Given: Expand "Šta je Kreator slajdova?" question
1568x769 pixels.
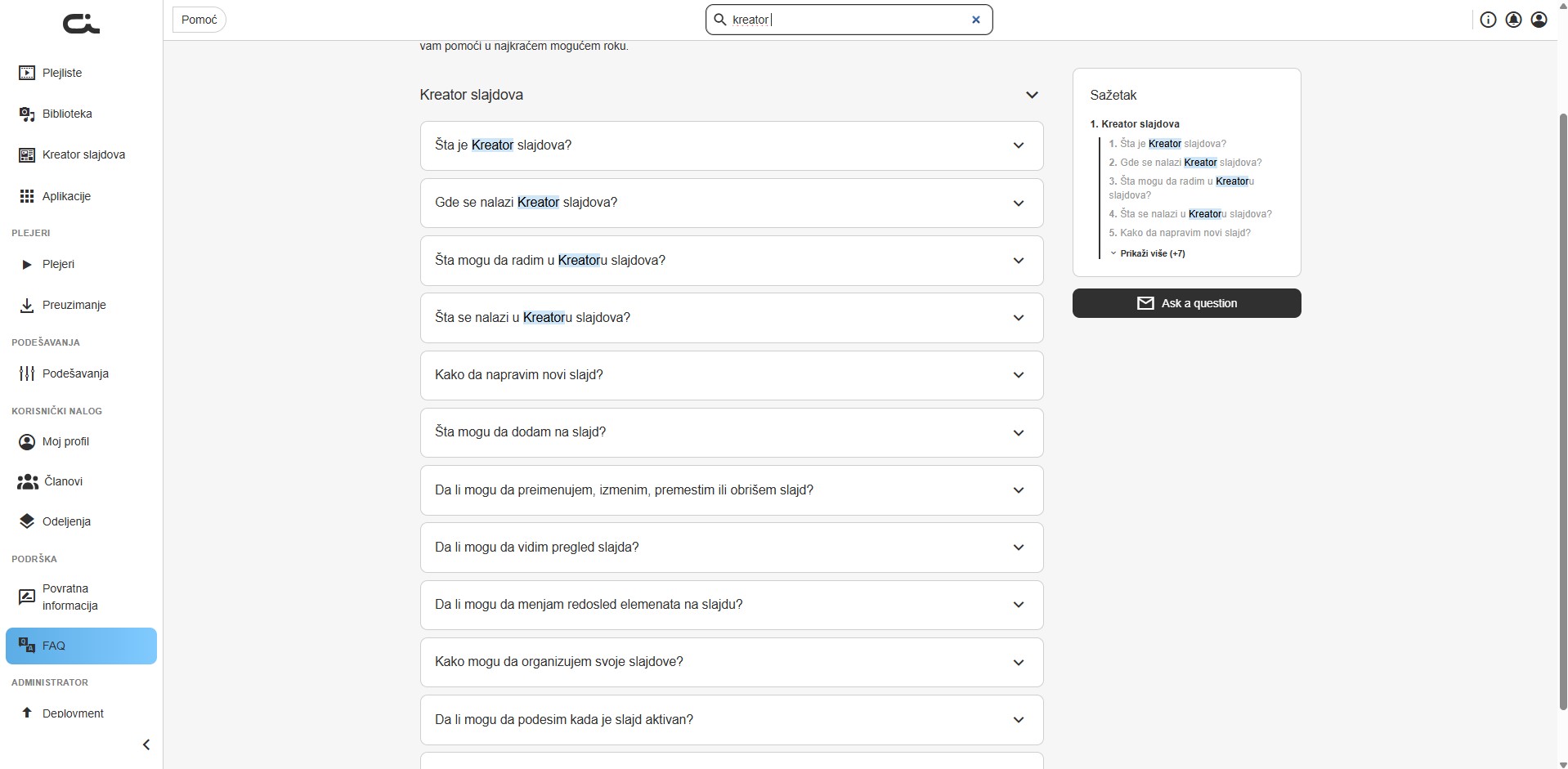Looking at the screenshot, I should pyautogui.click(x=731, y=145).
